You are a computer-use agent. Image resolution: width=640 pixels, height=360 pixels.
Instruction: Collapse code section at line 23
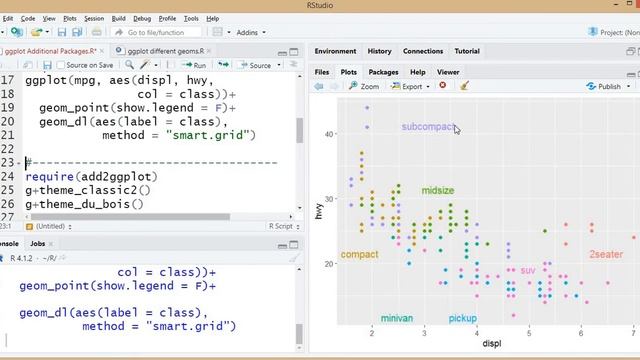19,163
